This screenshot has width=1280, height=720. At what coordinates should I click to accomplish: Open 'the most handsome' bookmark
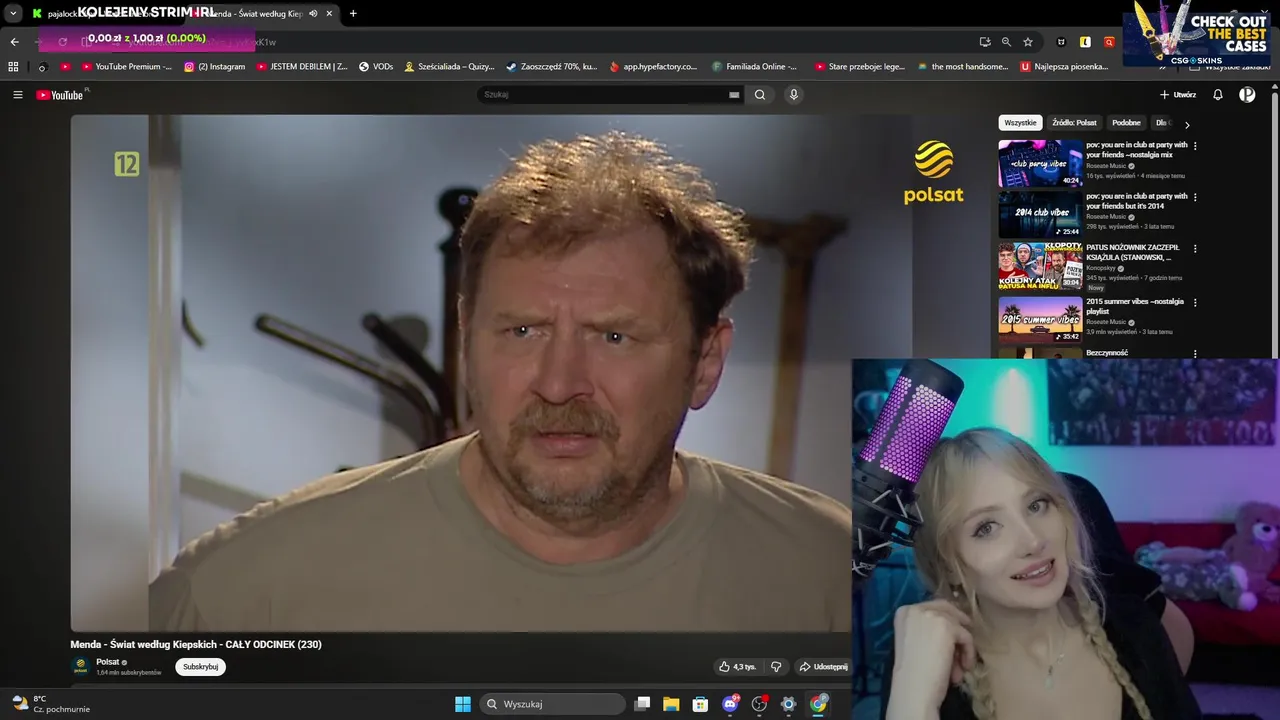point(962,67)
